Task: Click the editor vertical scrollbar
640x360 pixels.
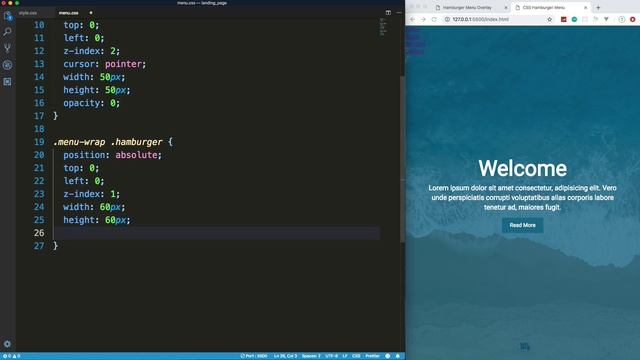Action: (x=402, y=159)
